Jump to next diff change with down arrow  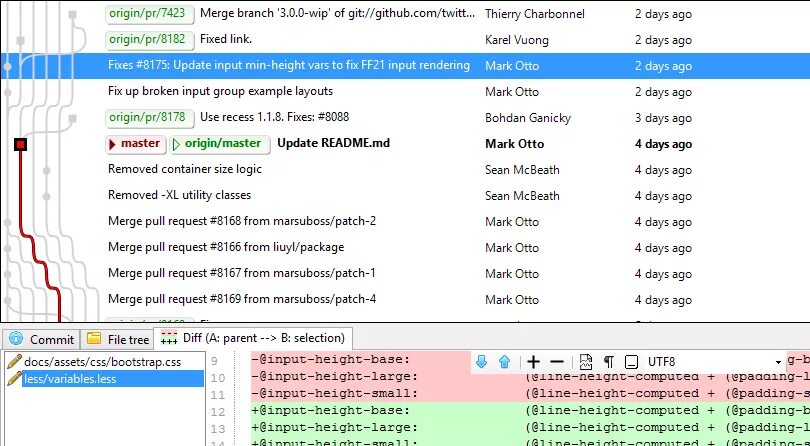(x=481, y=362)
